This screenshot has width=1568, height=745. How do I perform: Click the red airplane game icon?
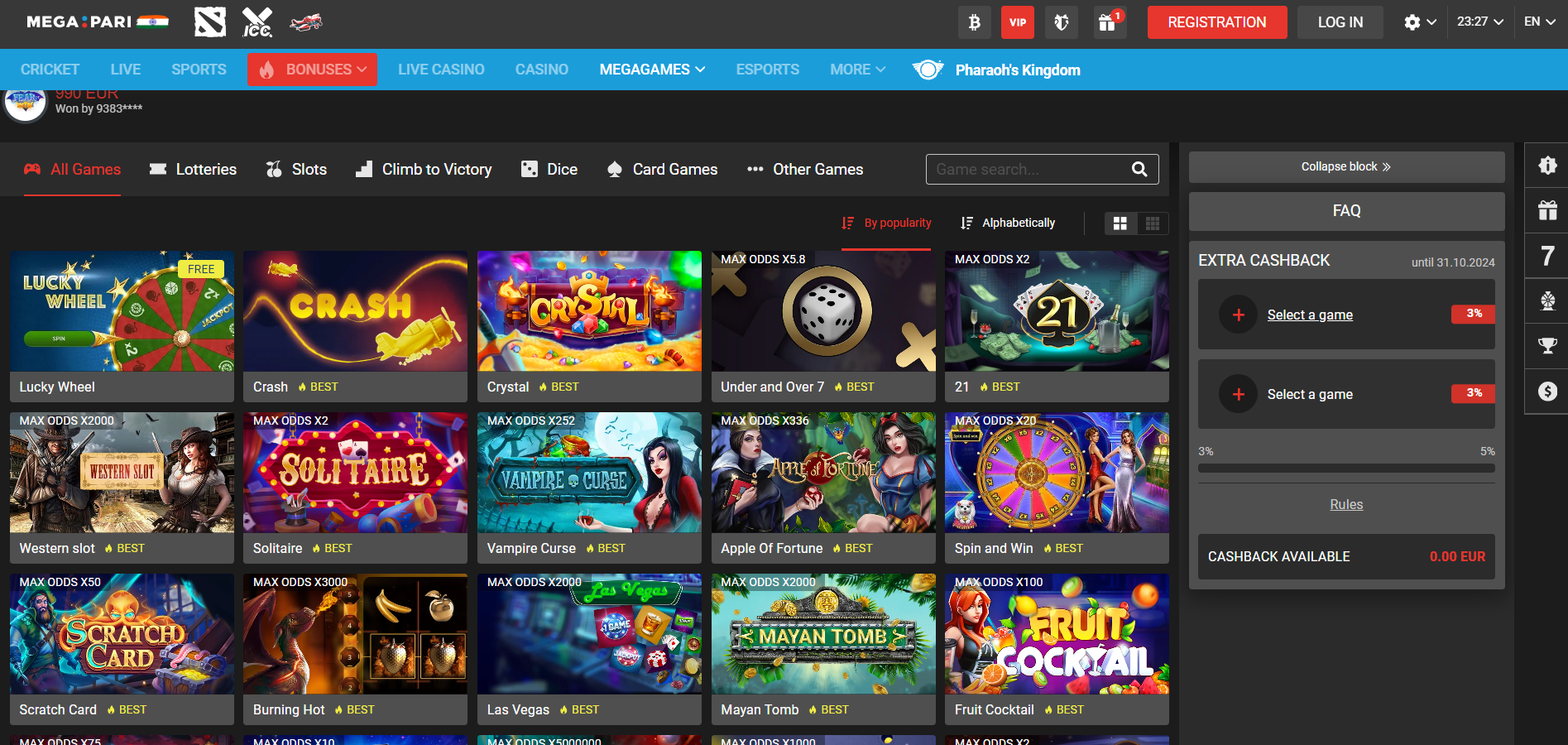coord(306,22)
